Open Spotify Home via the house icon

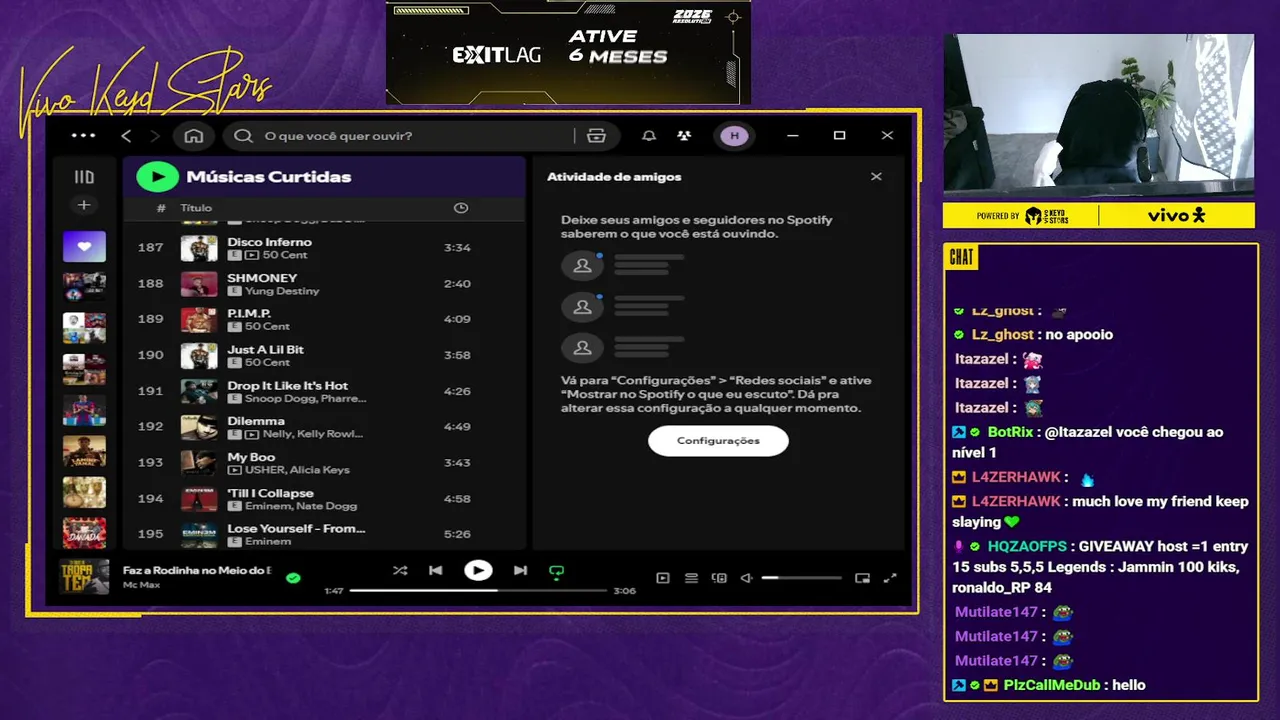(x=194, y=136)
